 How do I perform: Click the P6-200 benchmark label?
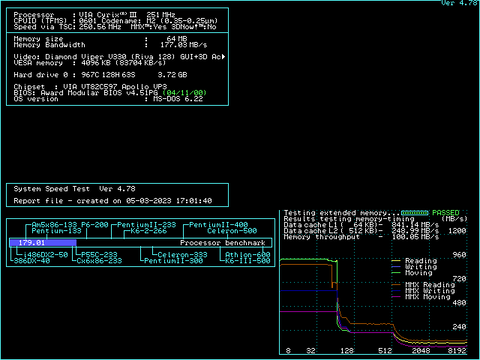point(95,225)
